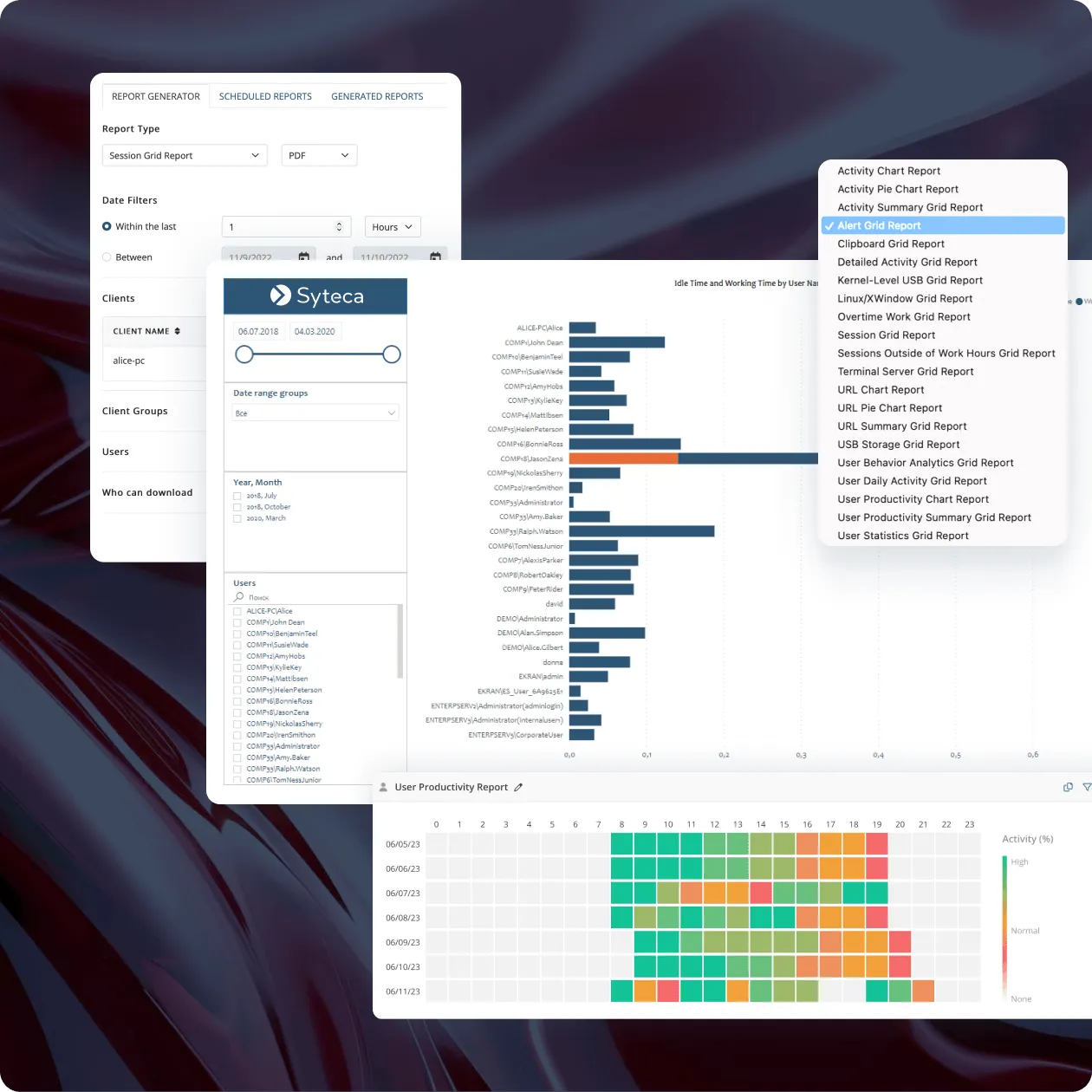
Task: Click the magnifier icon in the Users search
Action: (x=239, y=597)
